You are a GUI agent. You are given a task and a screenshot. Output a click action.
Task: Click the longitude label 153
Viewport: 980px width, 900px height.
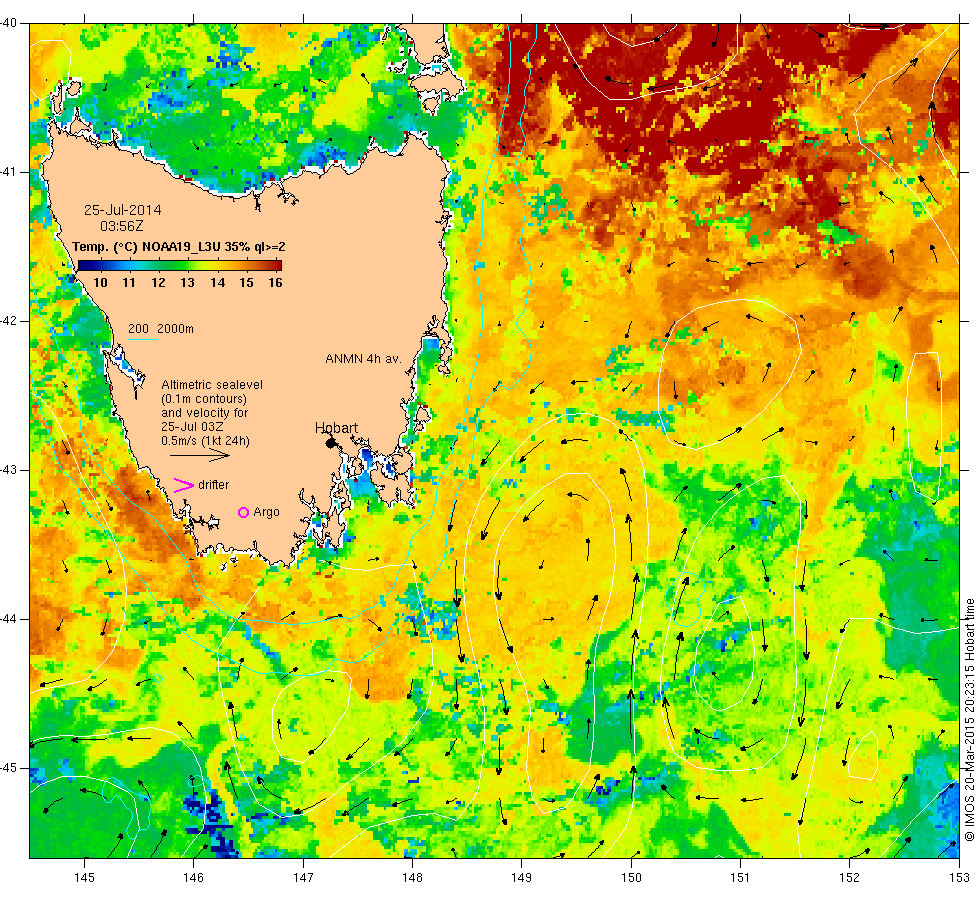[x=959, y=878]
